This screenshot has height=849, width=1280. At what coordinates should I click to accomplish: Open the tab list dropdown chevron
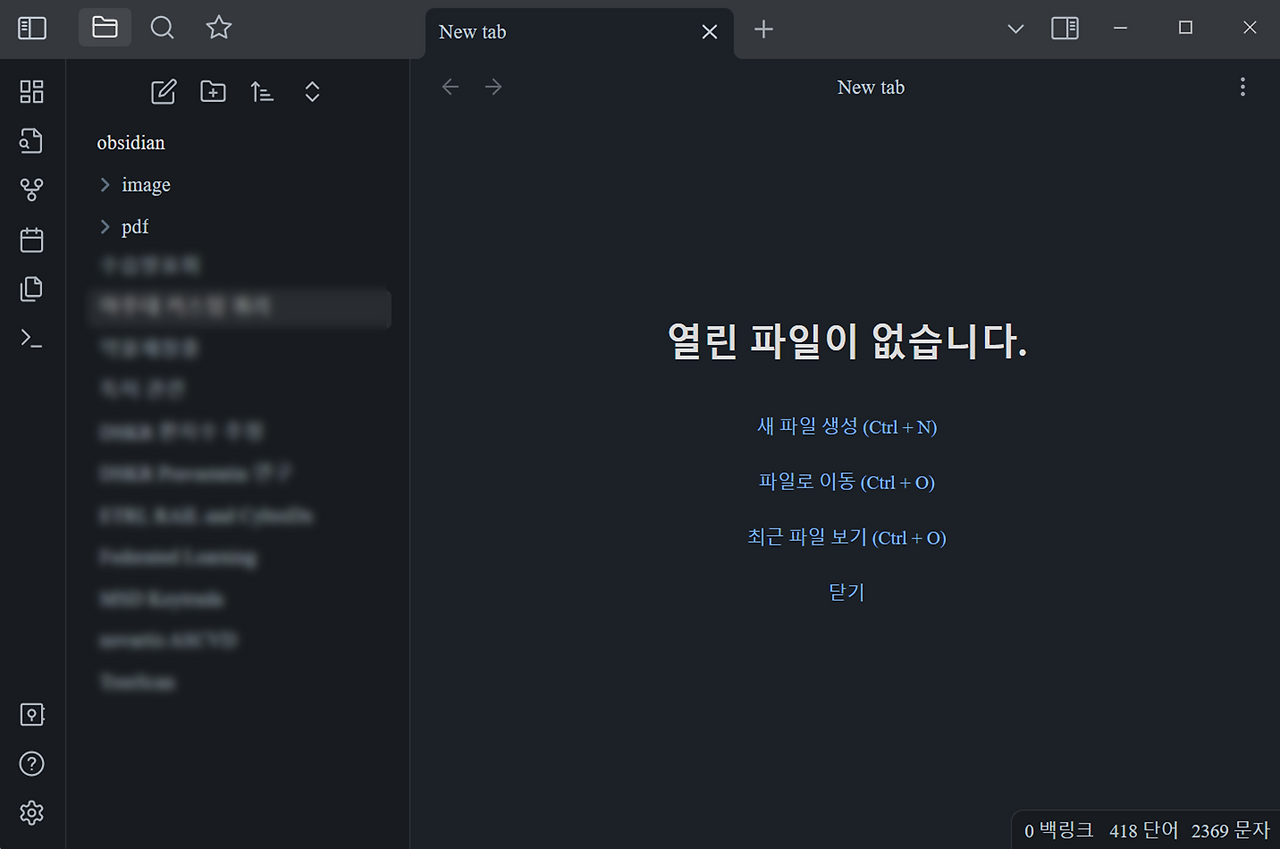[x=1015, y=29]
